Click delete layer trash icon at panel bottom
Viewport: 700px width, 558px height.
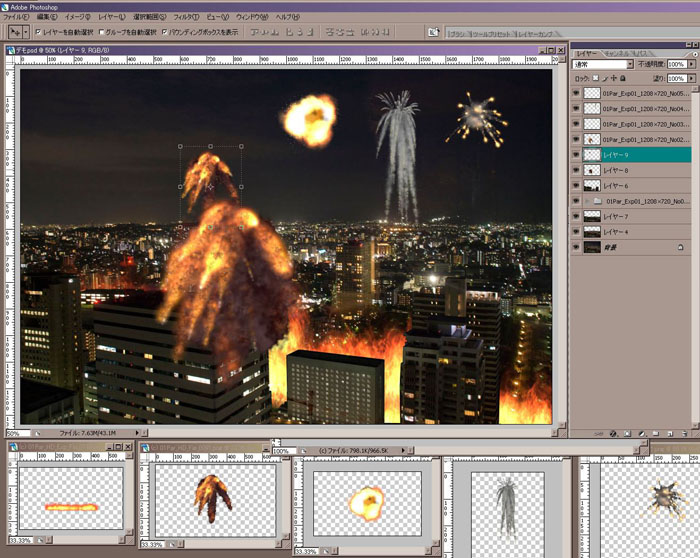click(x=684, y=433)
